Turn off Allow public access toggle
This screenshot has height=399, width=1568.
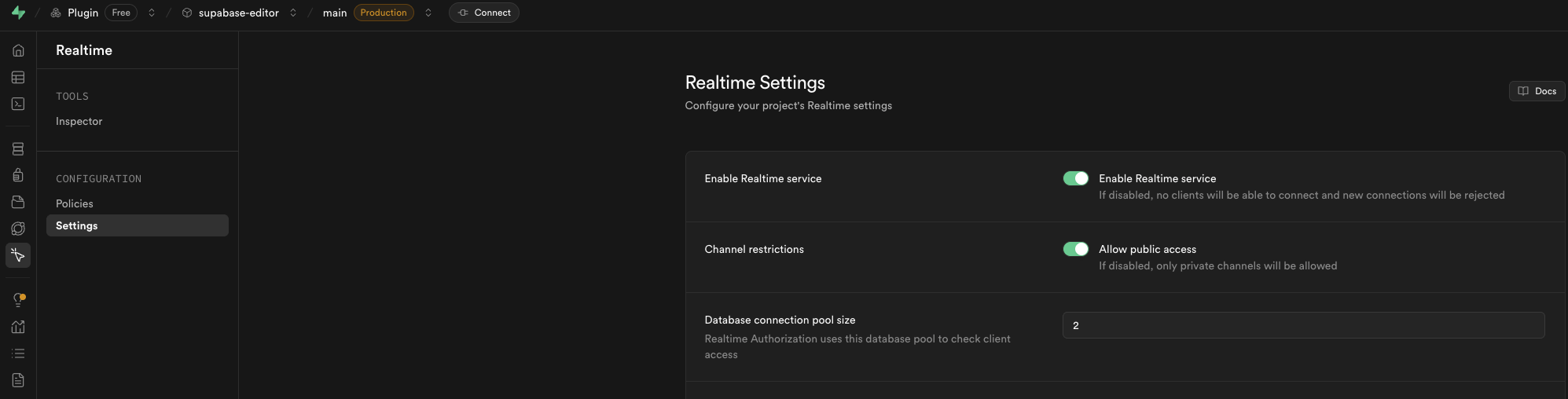tap(1075, 249)
